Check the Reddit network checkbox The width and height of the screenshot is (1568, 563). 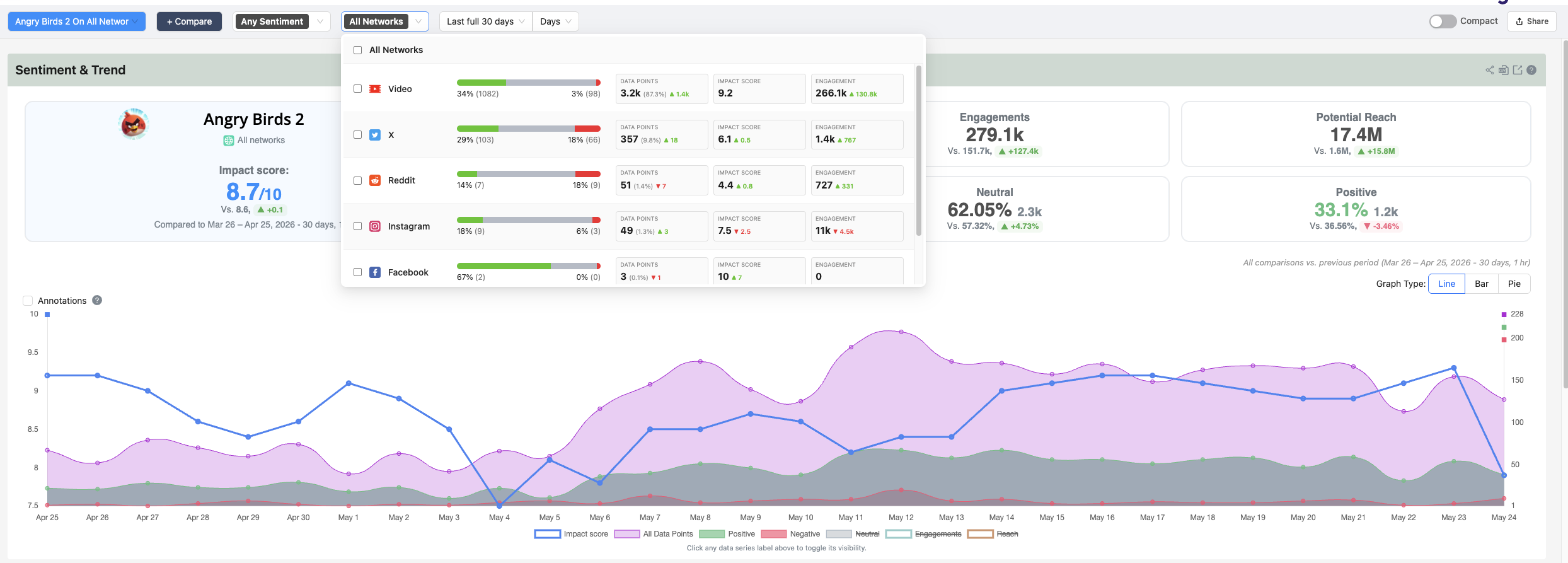(x=358, y=180)
